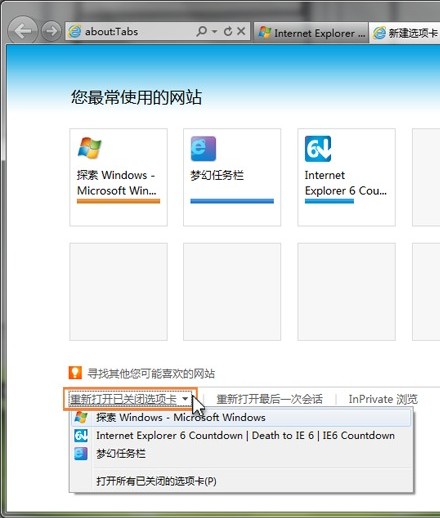The image size is (440, 518).
Task: Open the Internet Explorer 6 Cou... tile
Action: (x=346, y=177)
